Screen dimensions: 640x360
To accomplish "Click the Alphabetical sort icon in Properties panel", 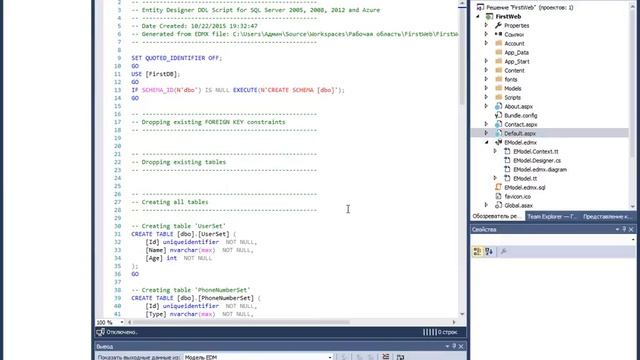I will point(489,251).
